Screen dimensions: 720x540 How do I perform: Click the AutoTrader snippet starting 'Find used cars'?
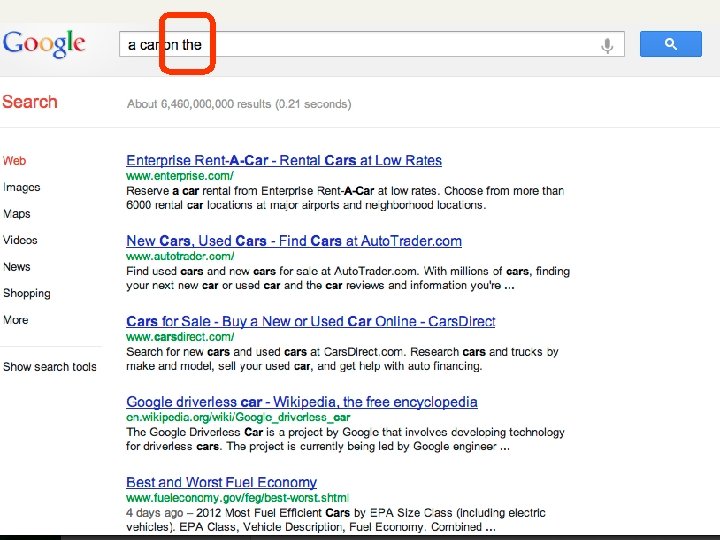[x=348, y=278]
